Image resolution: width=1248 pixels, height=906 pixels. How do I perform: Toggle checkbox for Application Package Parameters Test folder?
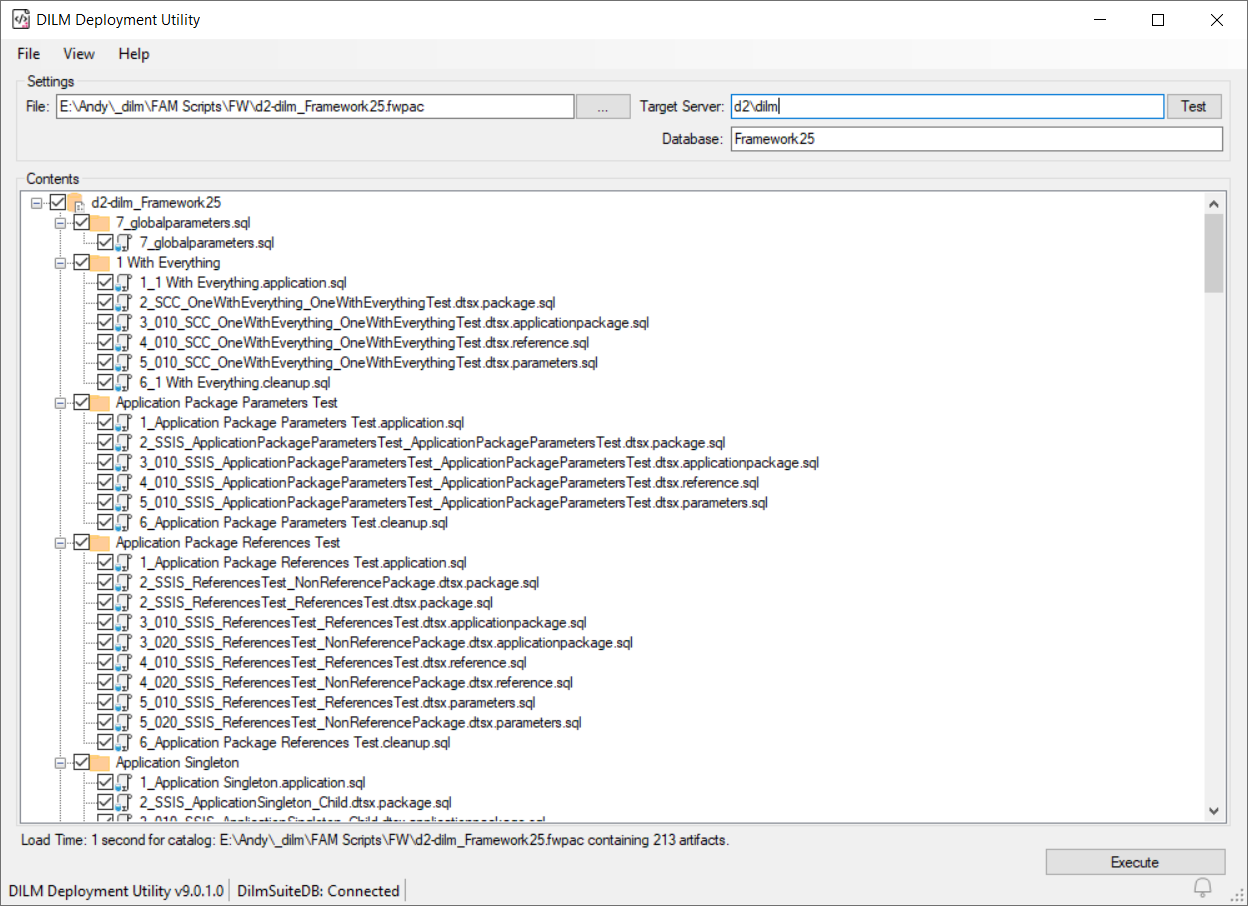tap(81, 403)
